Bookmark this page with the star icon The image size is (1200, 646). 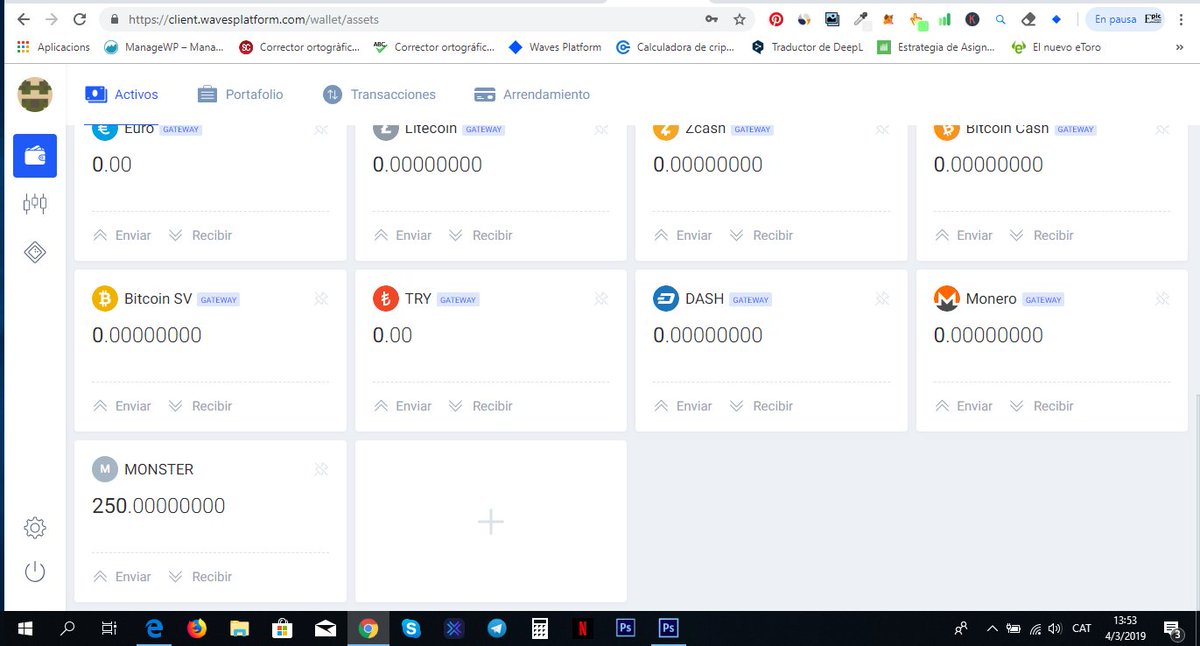click(740, 19)
